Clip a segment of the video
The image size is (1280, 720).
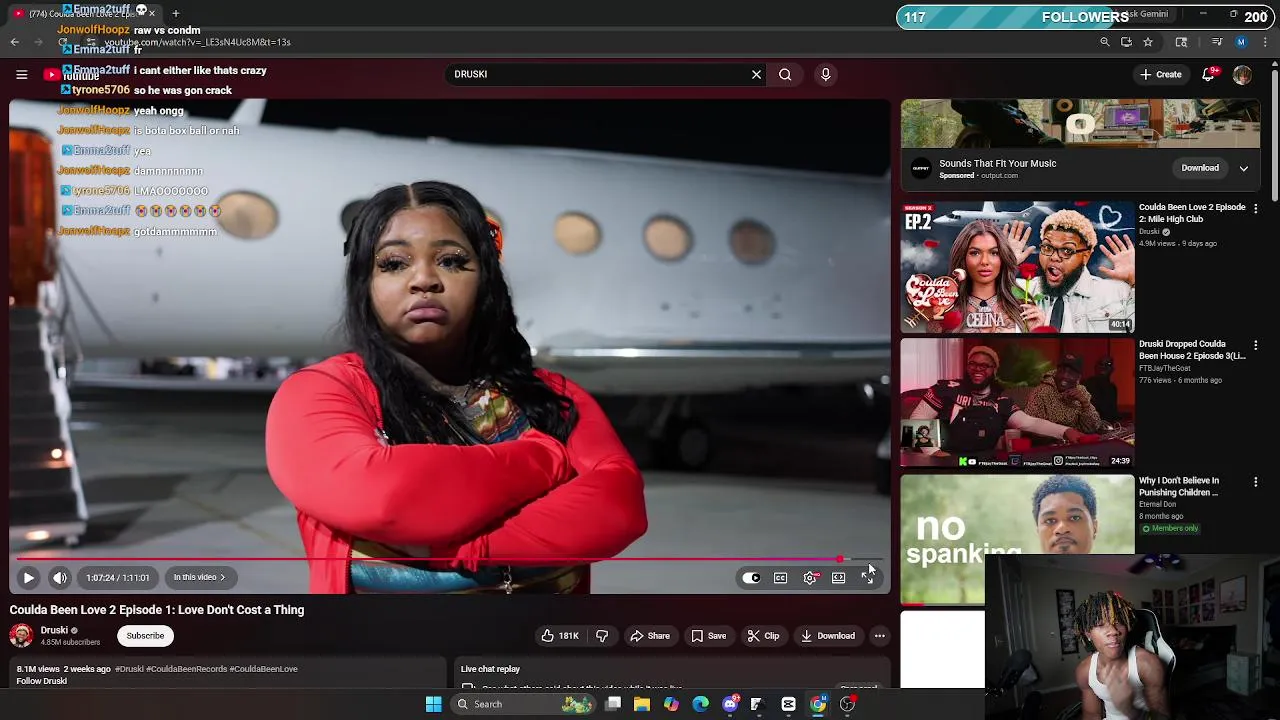(x=763, y=636)
